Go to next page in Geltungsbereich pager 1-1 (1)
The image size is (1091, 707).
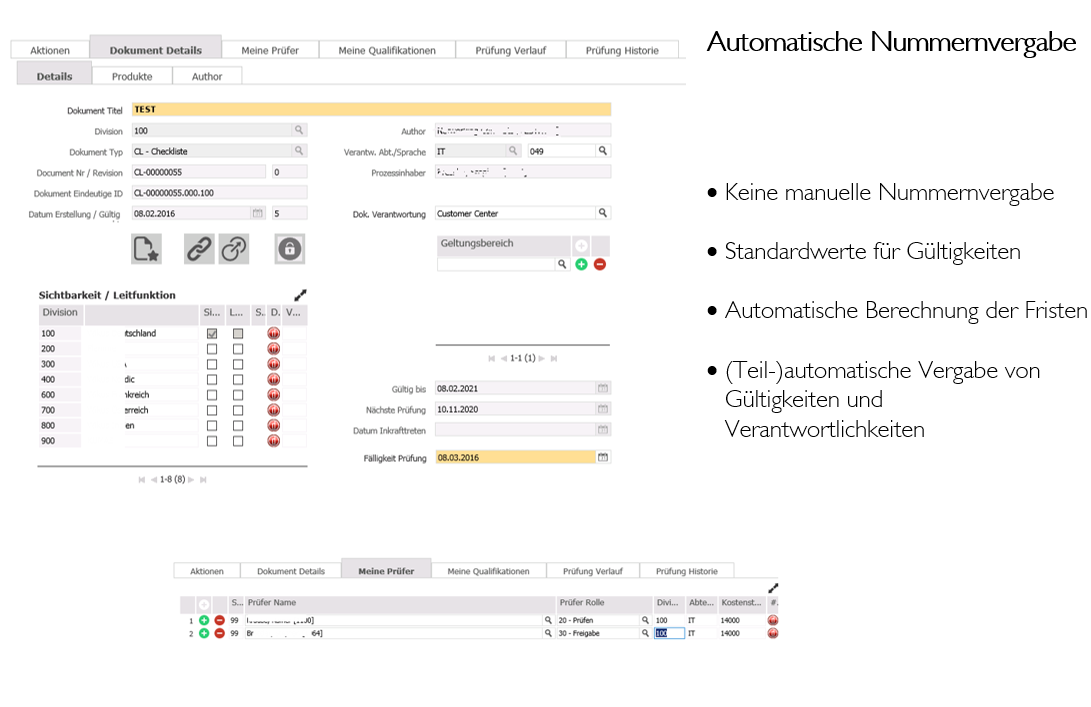pos(541,358)
